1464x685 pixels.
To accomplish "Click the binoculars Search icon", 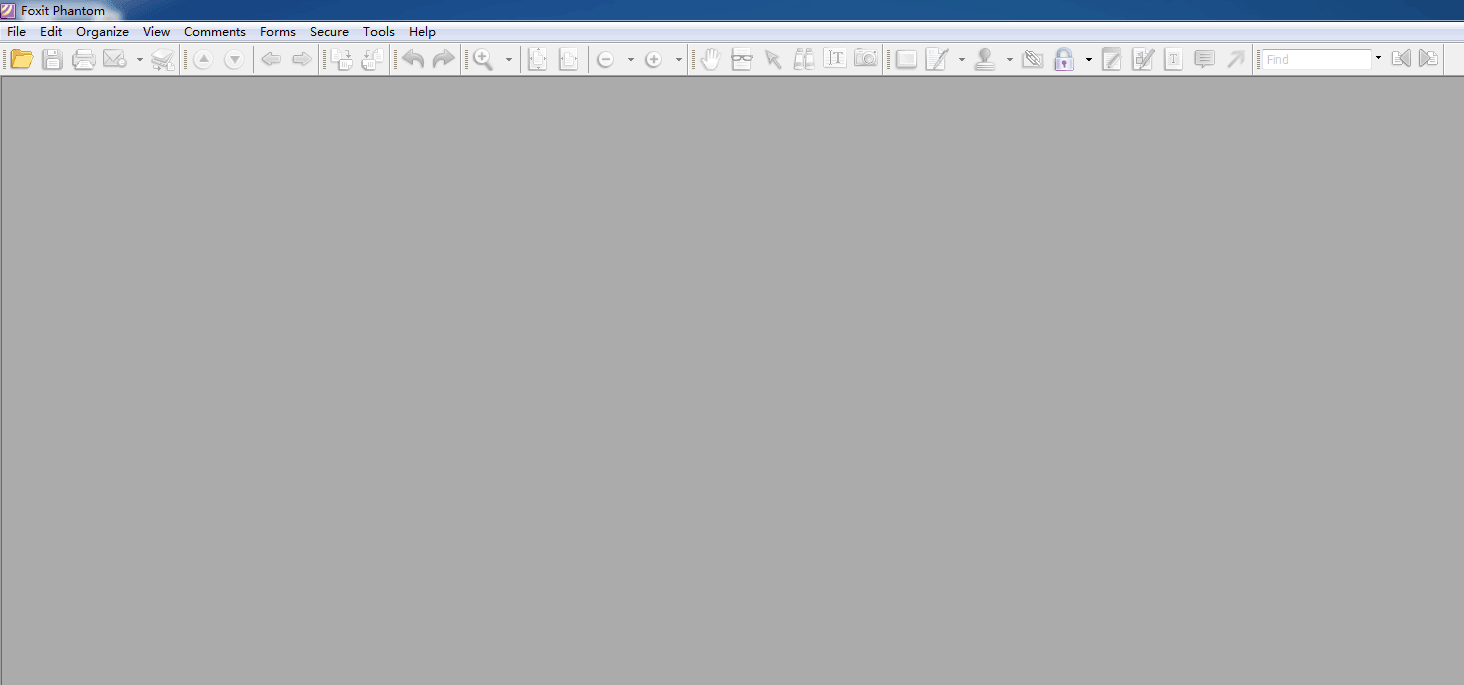I will pyautogui.click(x=804, y=59).
